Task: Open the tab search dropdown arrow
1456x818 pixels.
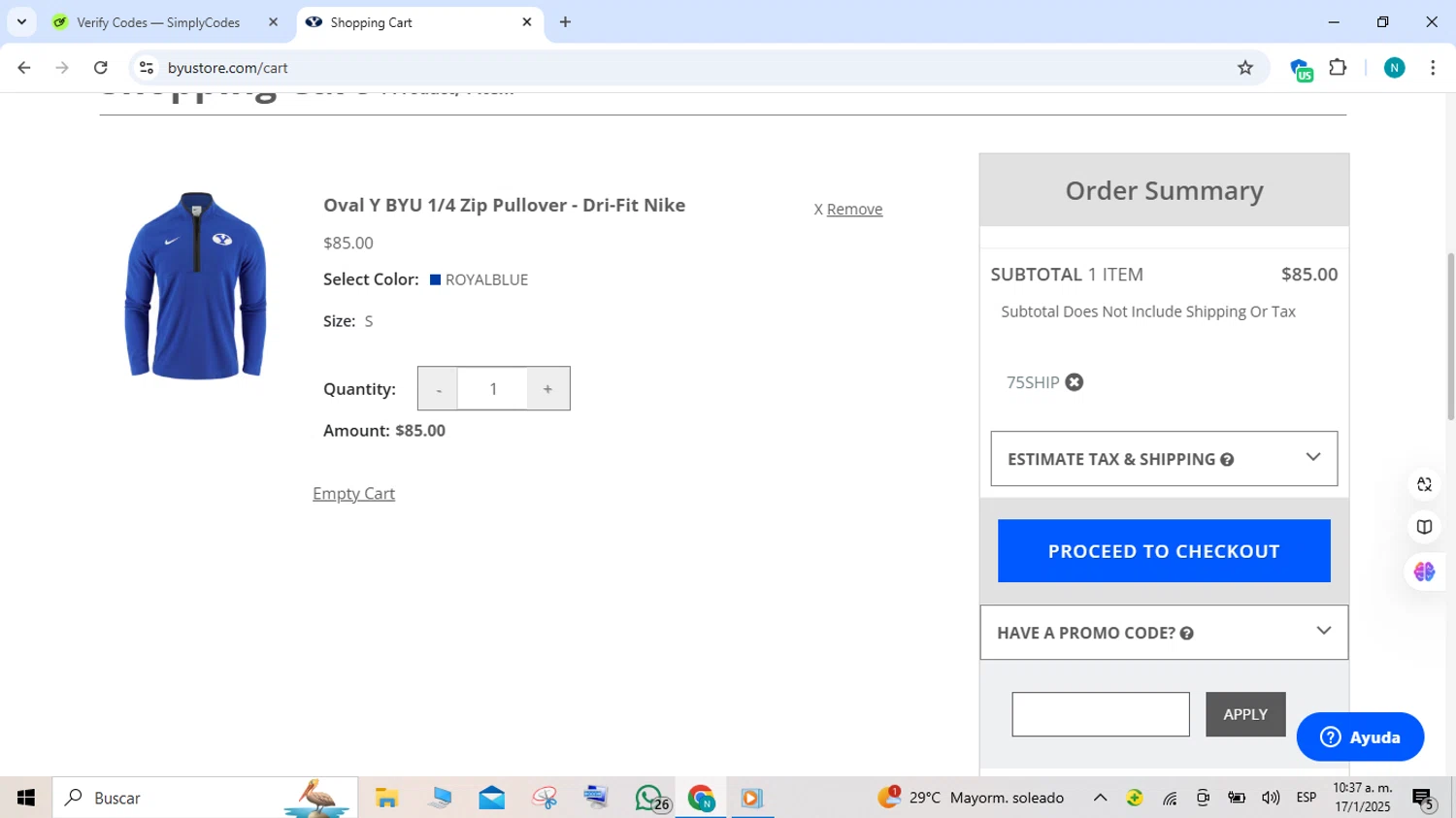Action: [x=21, y=21]
